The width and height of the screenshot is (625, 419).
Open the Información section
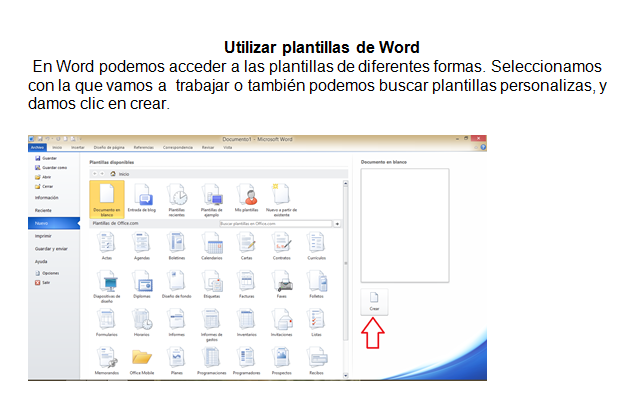[x=46, y=197]
